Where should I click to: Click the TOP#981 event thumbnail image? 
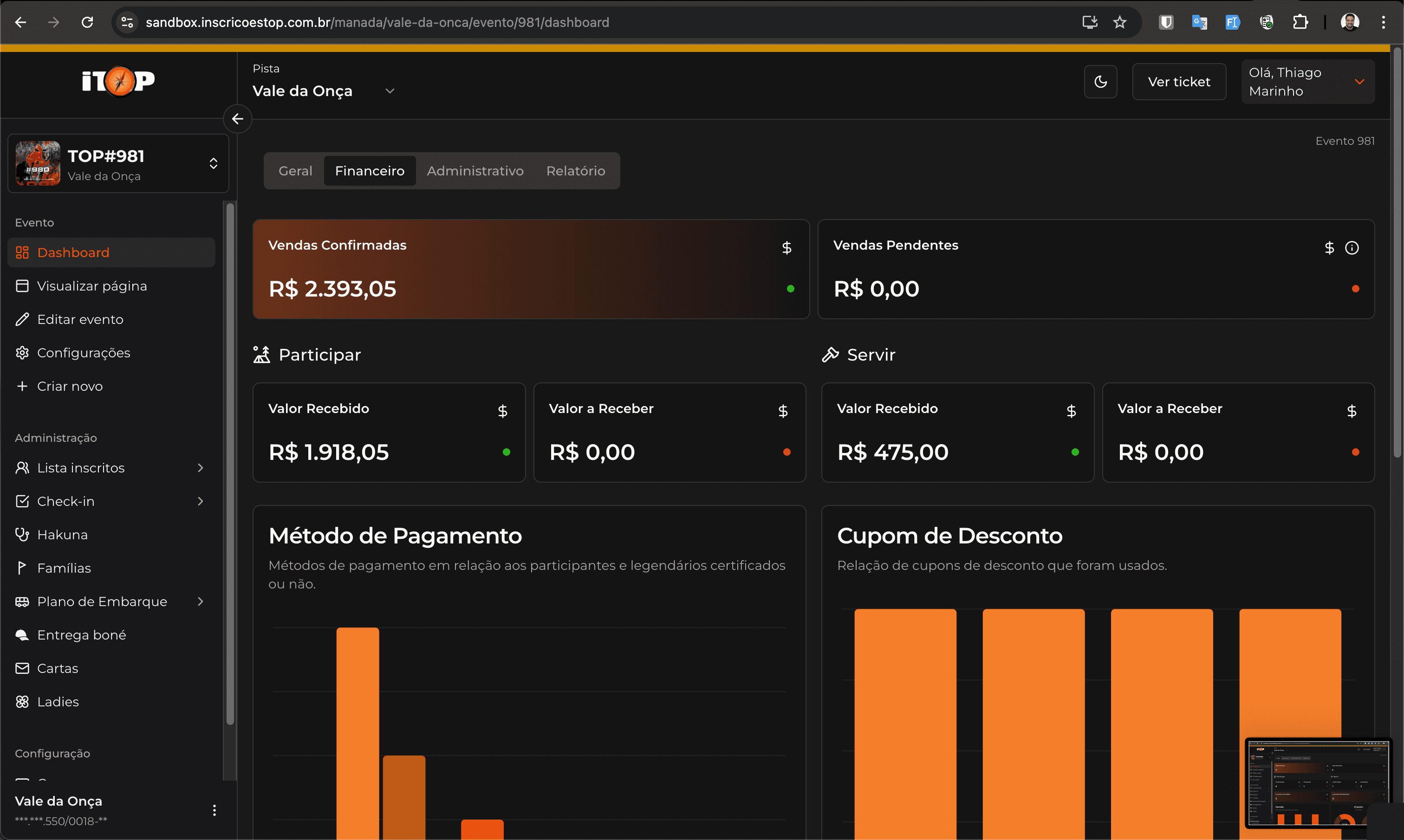click(x=38, y=163)
